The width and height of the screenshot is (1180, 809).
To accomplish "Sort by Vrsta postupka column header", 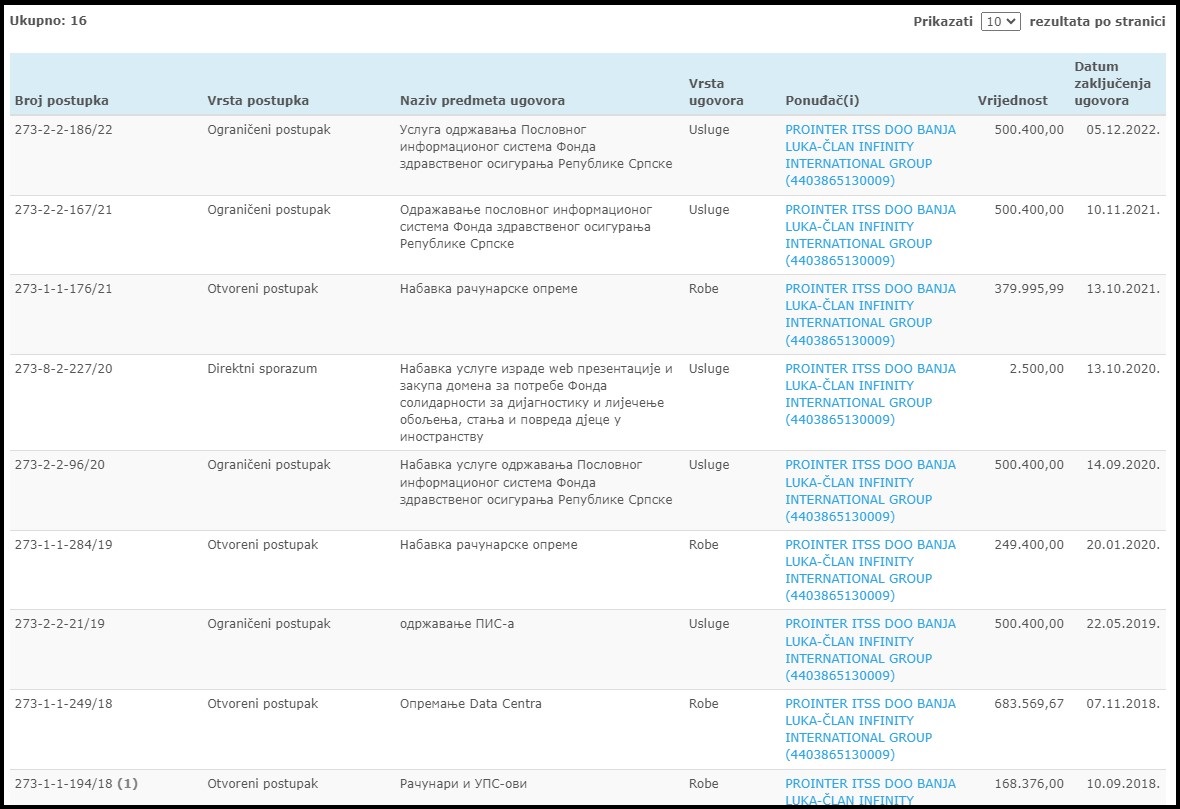I will coord(258,100).
